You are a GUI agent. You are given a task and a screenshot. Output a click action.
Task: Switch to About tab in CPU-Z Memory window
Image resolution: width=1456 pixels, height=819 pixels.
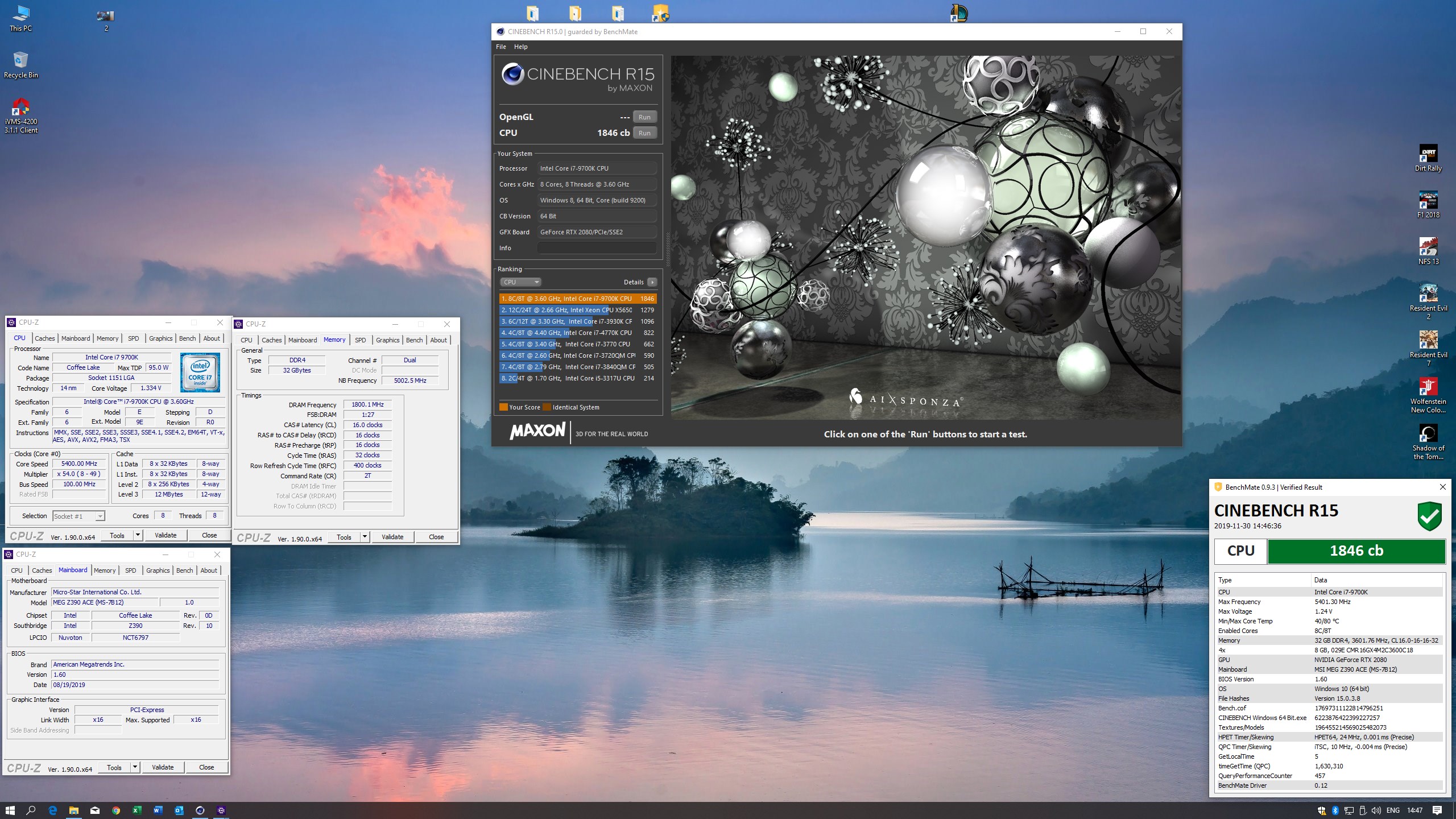439,340
